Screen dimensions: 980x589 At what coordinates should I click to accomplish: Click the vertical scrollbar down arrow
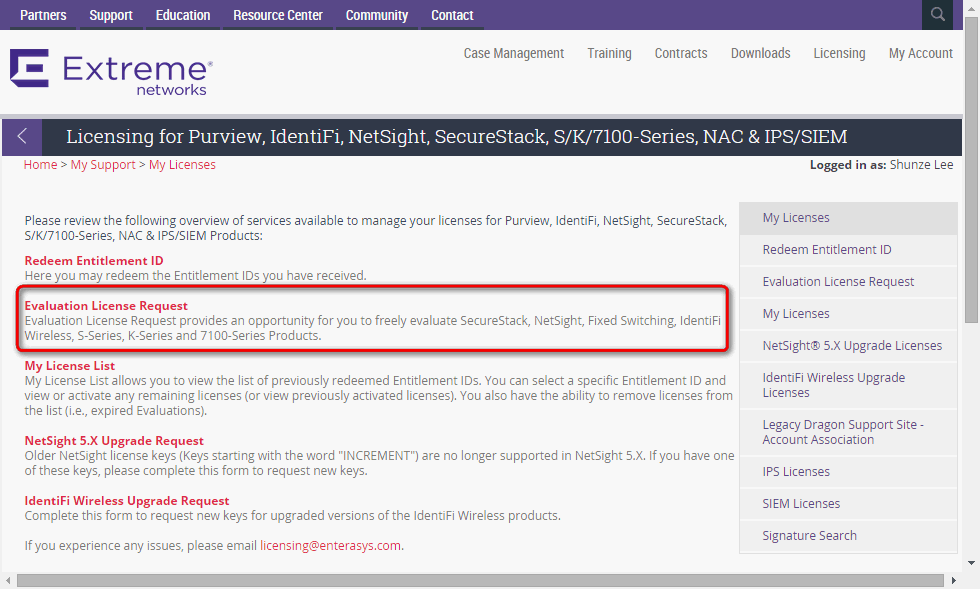971,563
